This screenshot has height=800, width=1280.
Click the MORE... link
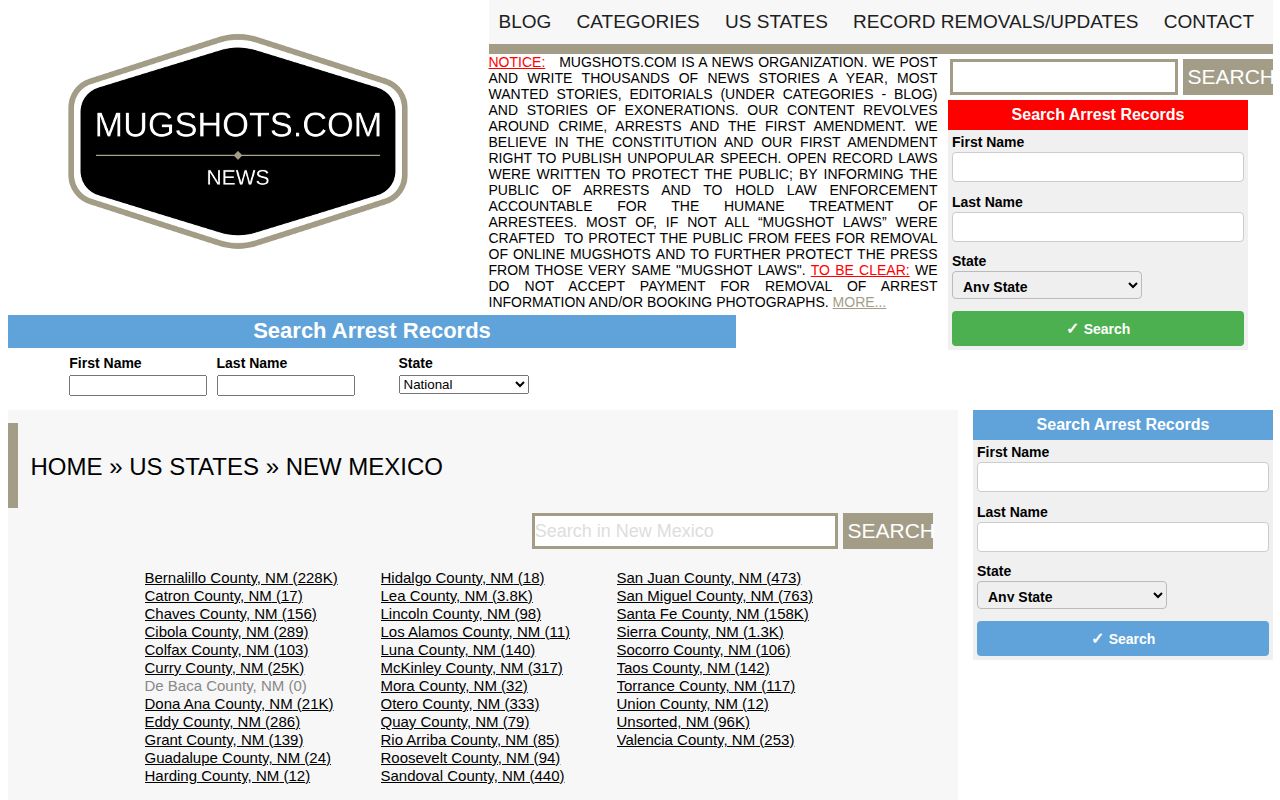[859, 302]
